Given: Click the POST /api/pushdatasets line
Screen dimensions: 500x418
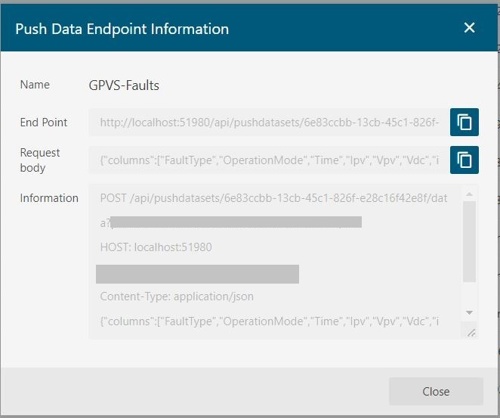Looking at the screenshot, I should (274, 198).
